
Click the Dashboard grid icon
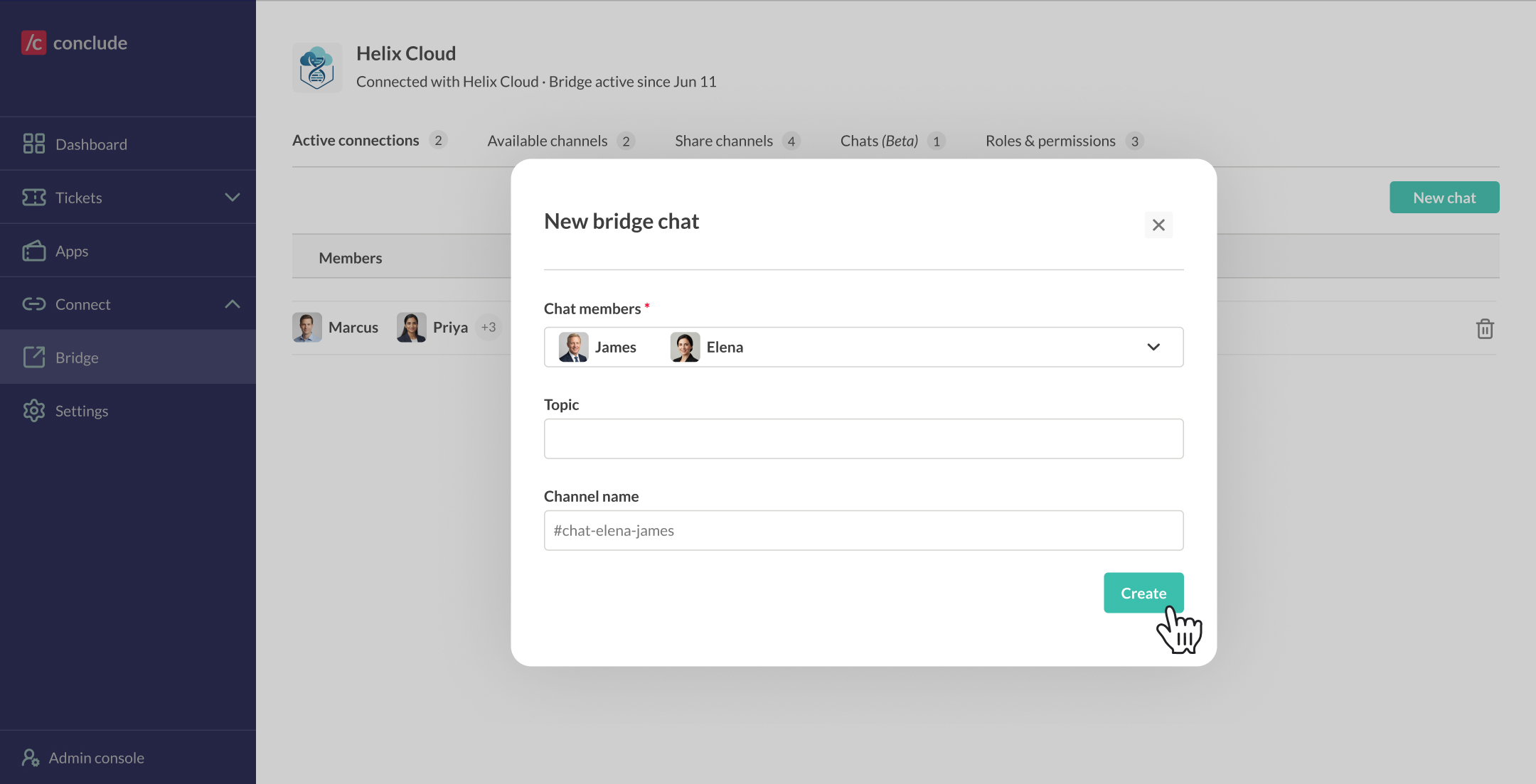(x=34, y=144)
